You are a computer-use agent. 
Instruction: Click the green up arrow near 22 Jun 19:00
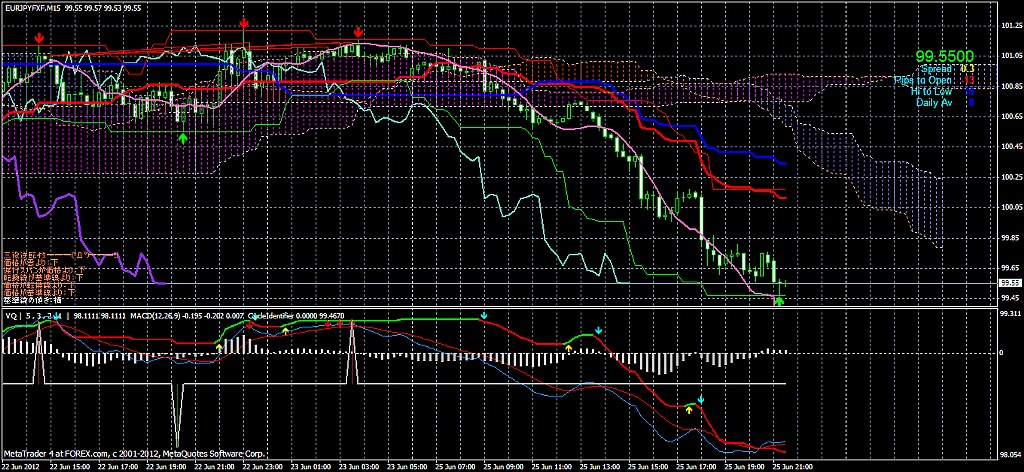coord(184,138)
